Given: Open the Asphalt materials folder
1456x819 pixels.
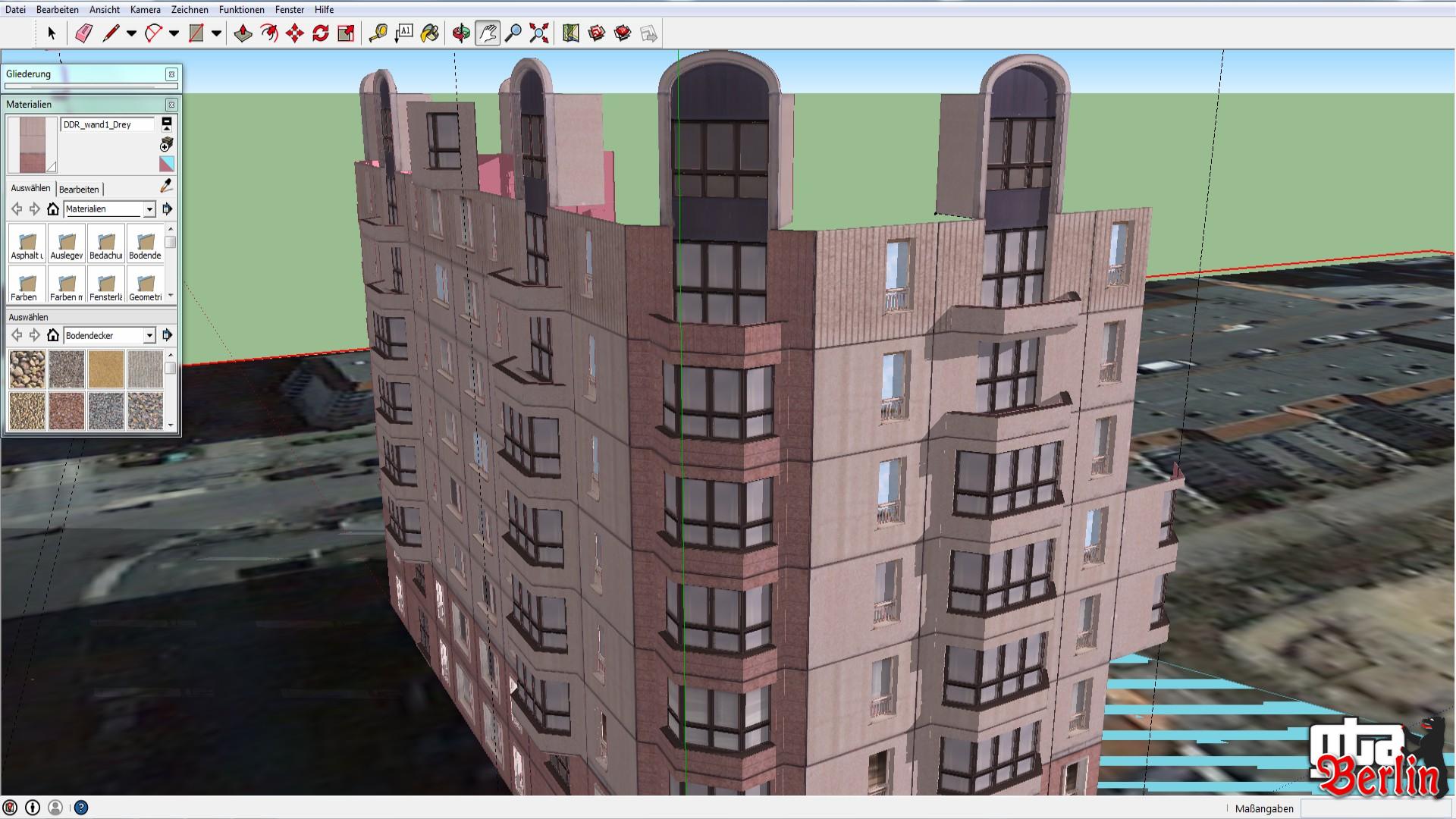Looking at the screenshot, I should pyautogui.click(x=27, y=245).
